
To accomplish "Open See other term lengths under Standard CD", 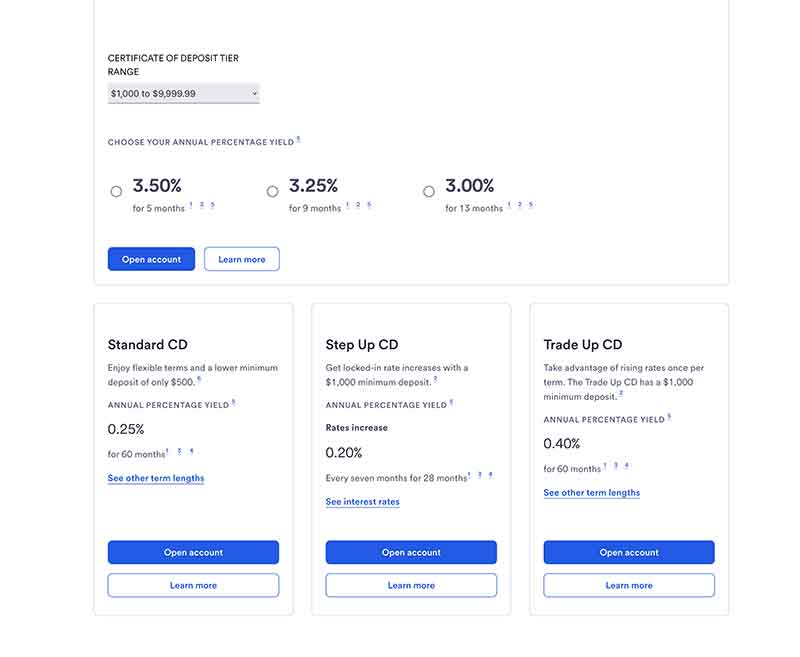I will point(156,478).
